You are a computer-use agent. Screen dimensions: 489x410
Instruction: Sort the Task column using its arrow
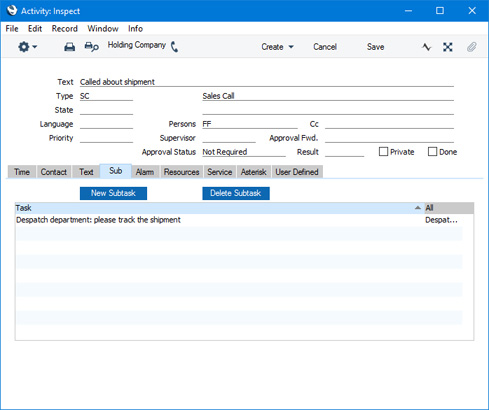(418, 208)
